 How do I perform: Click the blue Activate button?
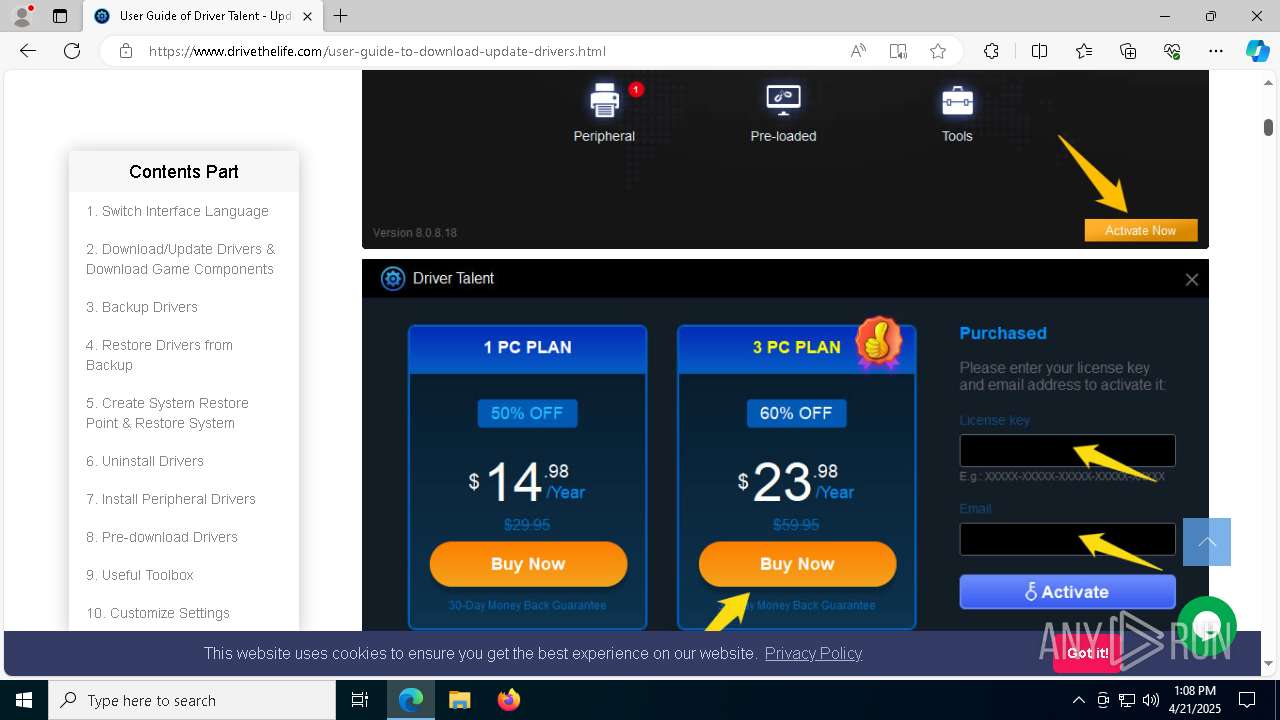click(1067, 591)
